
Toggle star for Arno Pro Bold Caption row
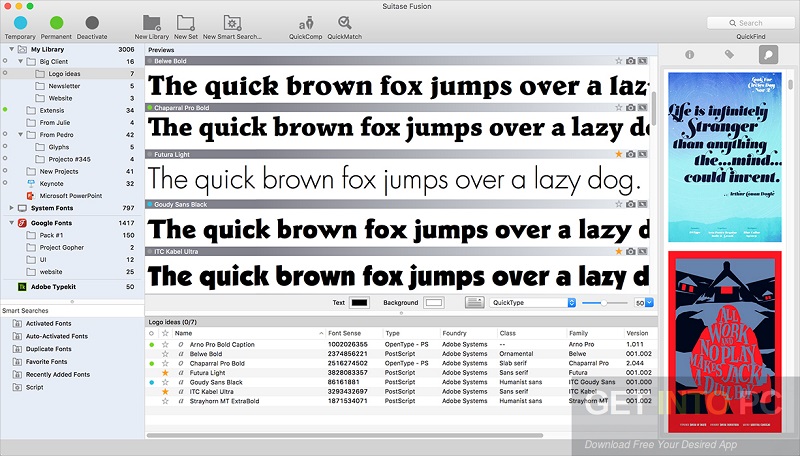click(x=165, y=345)
